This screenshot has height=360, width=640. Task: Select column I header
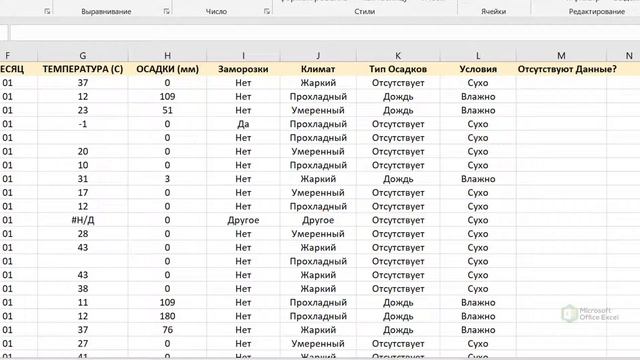(x=243, y=56)
